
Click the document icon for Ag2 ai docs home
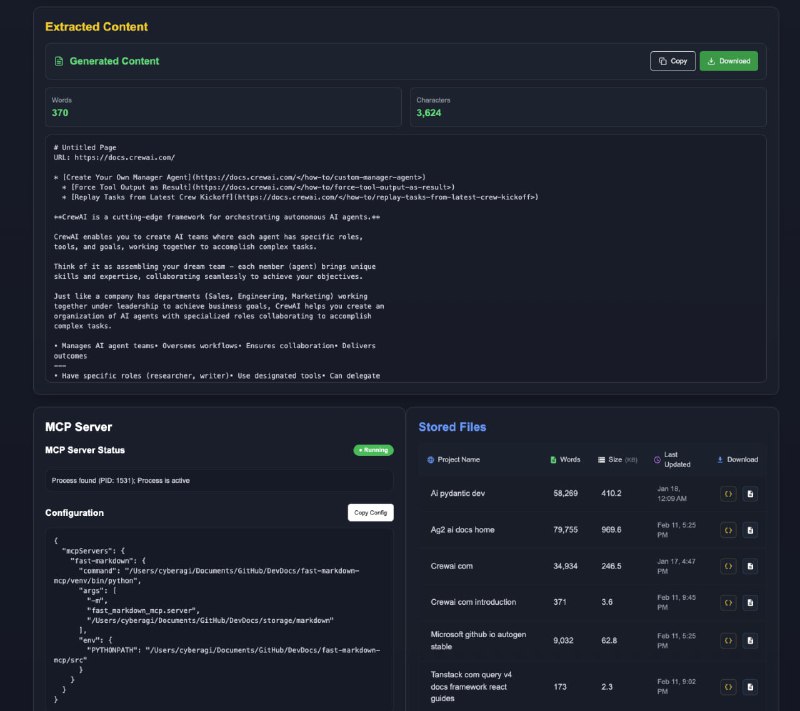tap(750, 530)
